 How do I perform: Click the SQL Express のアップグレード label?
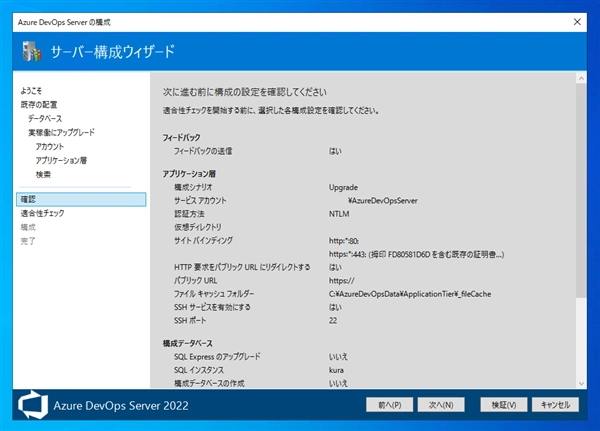[x=217, y=357]
